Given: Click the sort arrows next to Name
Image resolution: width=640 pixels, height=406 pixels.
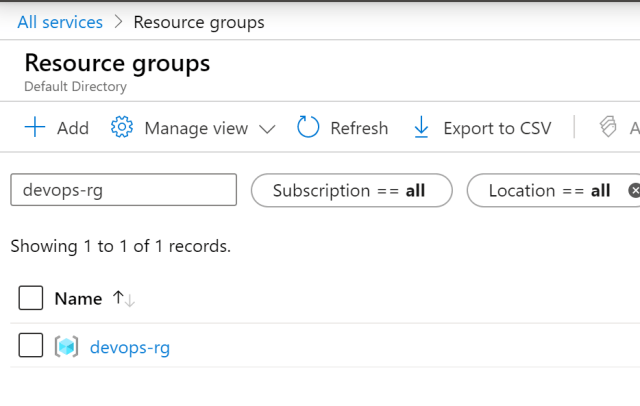Looking at the screenshot, I should point(123,298).
